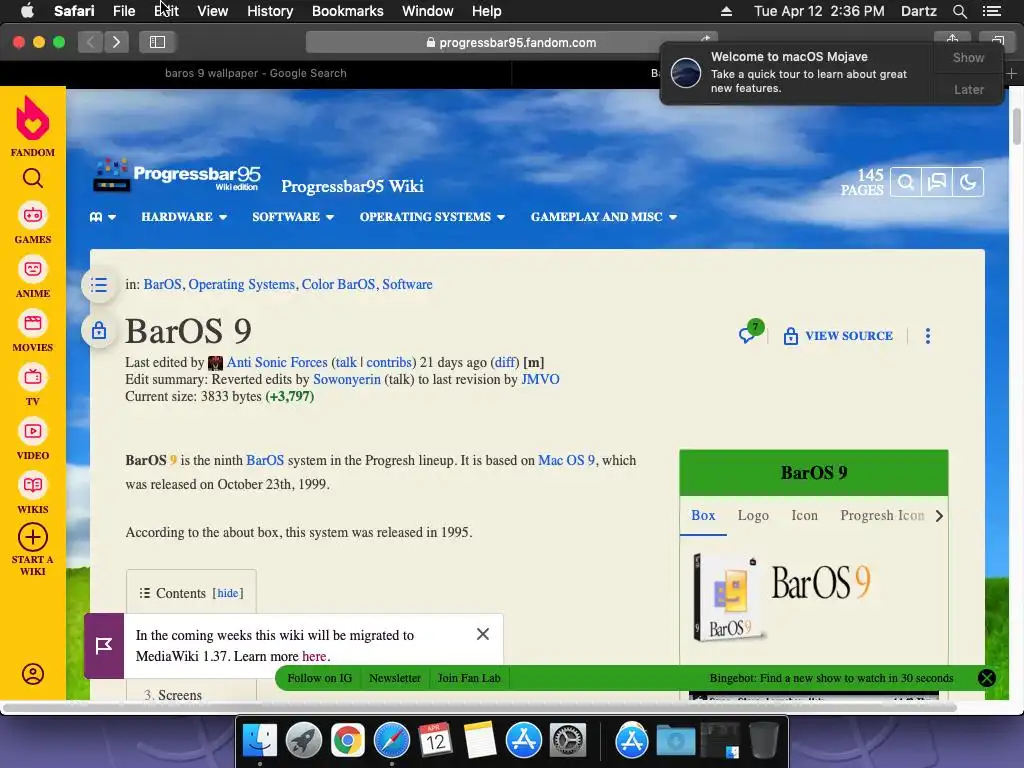Open Google Chrome from the Dock
The image size is (1024, 768).
point(347,741)
